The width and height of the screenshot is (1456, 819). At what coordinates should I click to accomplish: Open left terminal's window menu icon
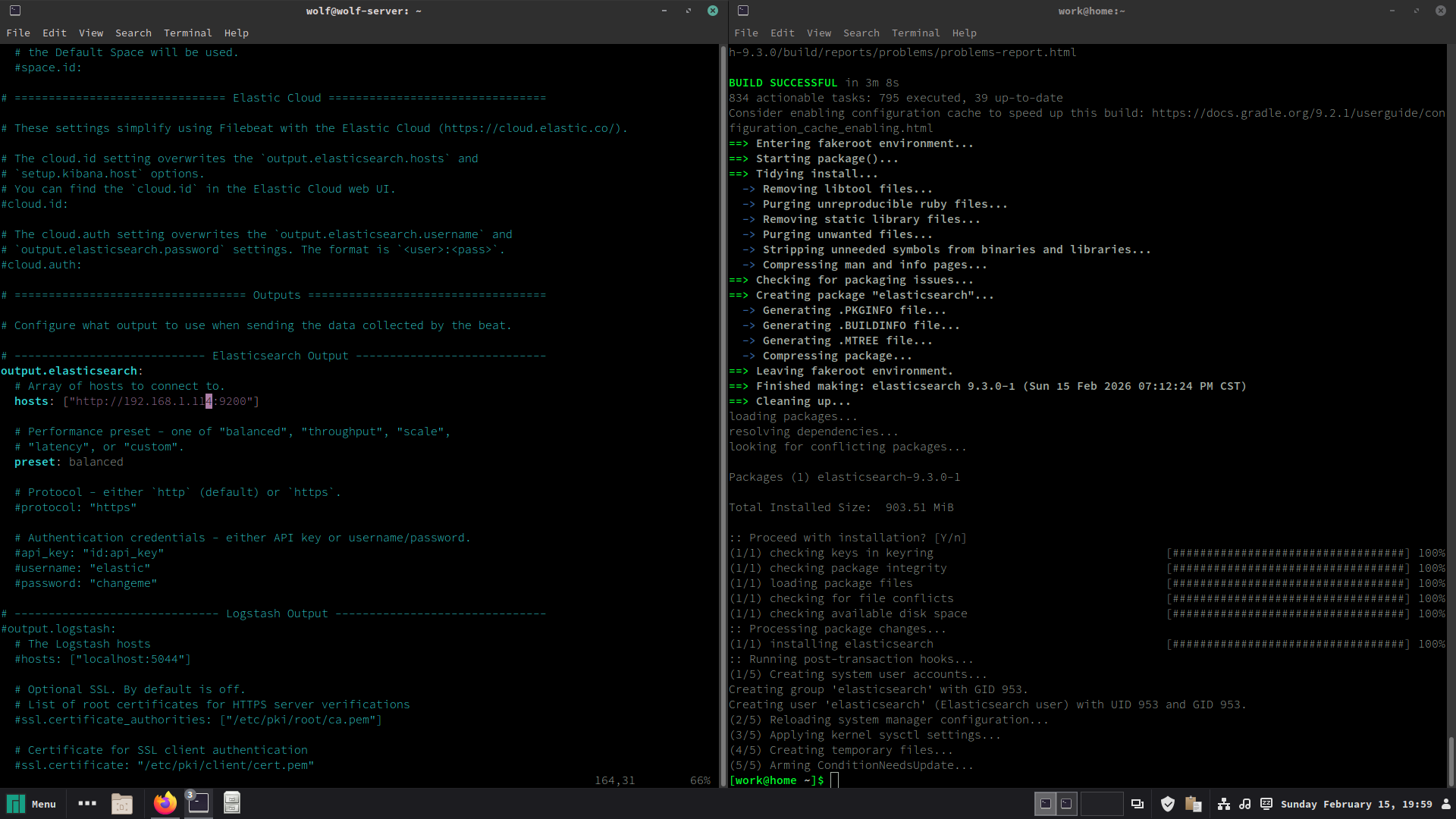[x=15, y=11]
